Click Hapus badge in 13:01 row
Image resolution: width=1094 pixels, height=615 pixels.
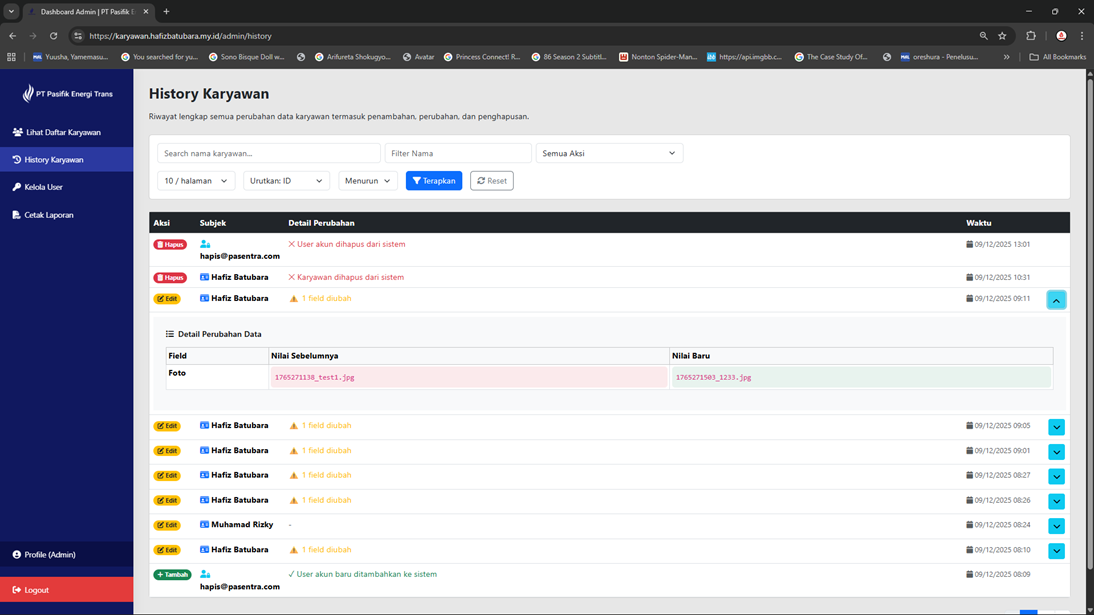pos(170,244)
